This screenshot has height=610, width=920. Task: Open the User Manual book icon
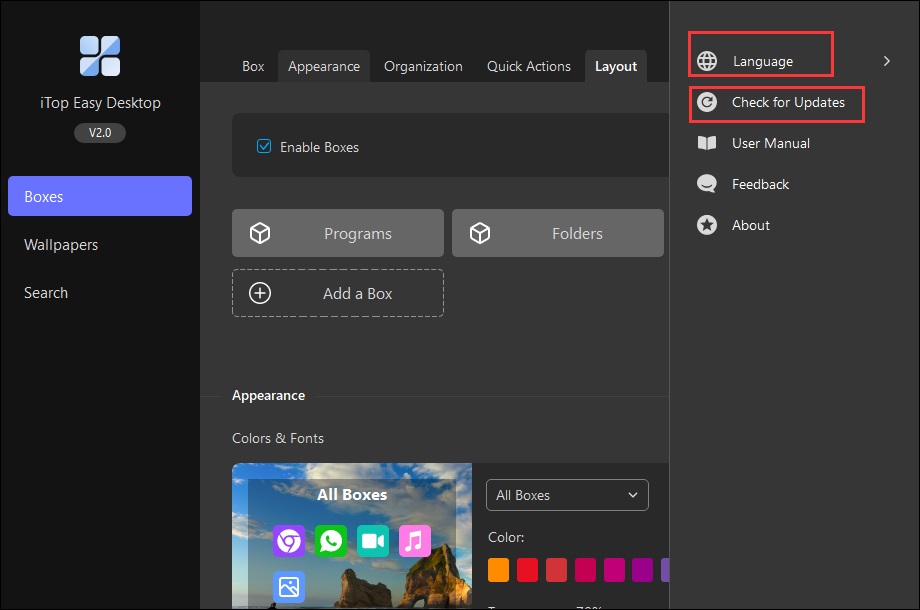pyautogui.click(x=707, y=143)
